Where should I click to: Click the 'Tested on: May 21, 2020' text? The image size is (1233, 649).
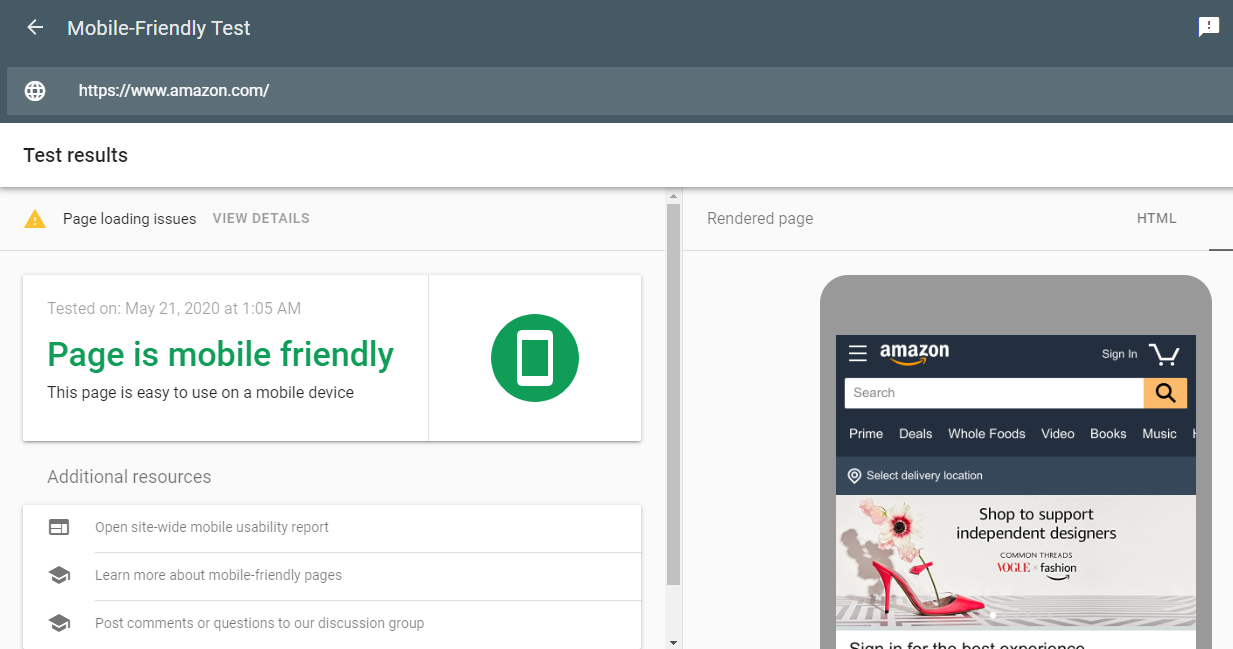point(174,308)
